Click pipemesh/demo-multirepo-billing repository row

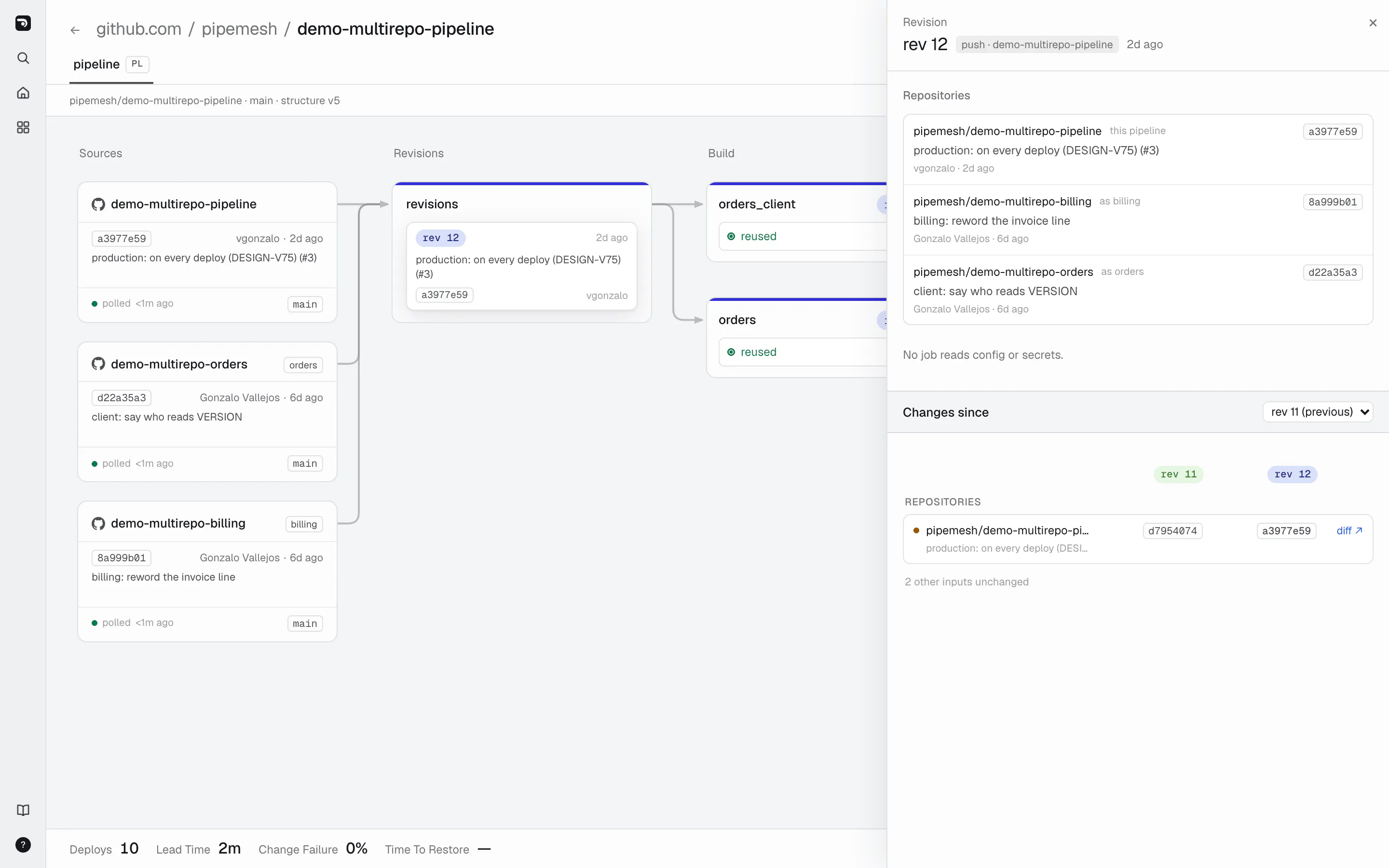[1138, 220]
